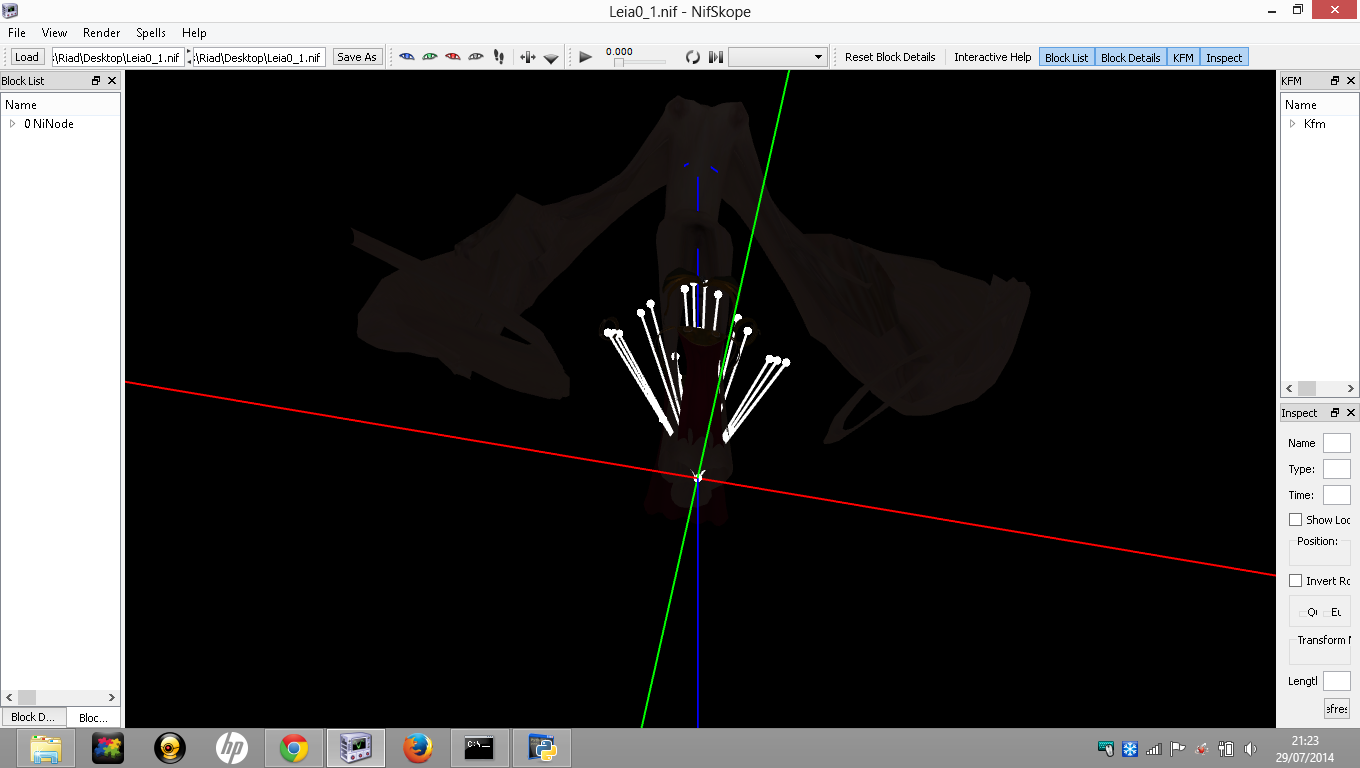Open File Explorer from taskbar
Viewport: 1360px width, 768px height.
coord(46,748)
